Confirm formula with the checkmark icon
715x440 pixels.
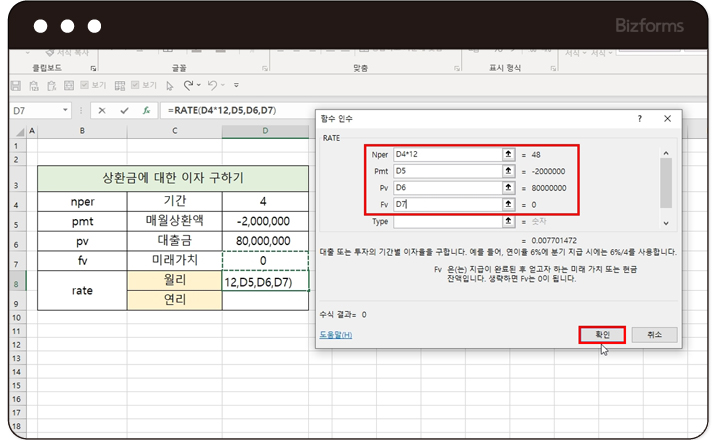124,110
